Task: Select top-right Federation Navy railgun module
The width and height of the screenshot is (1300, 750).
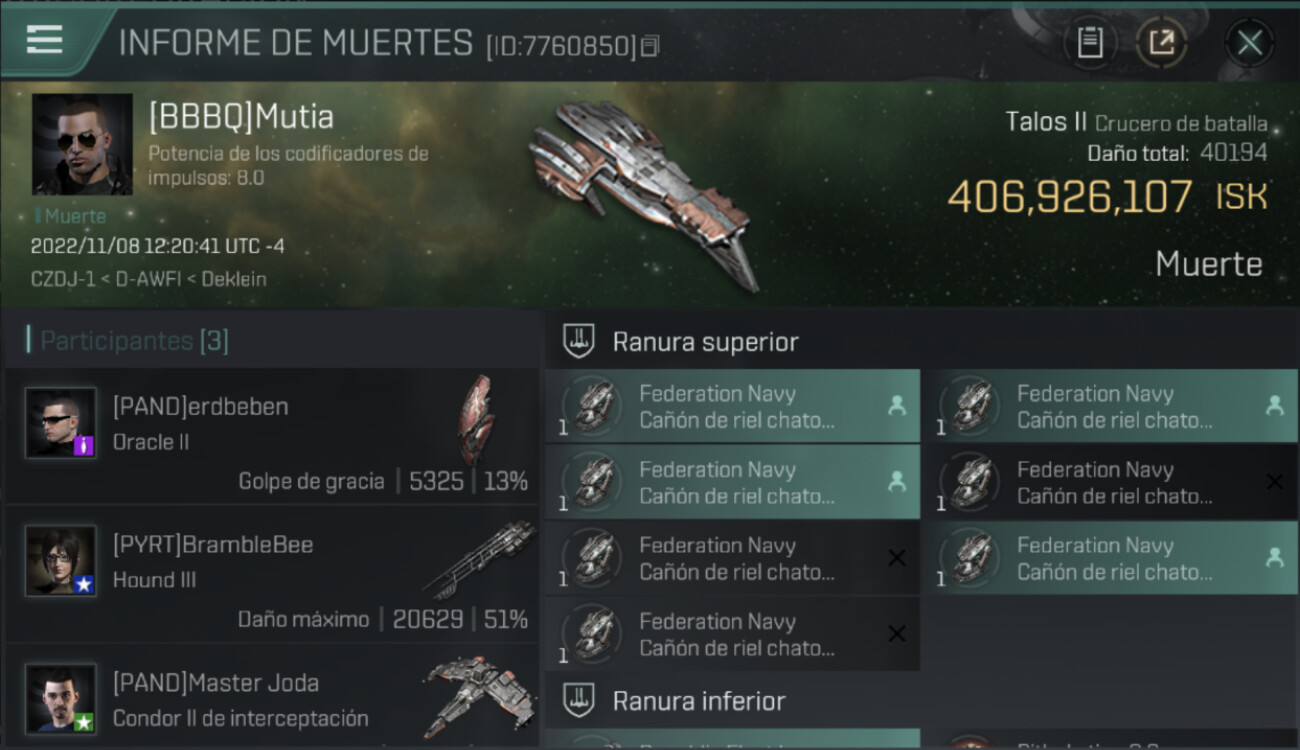Action: 1110,406
